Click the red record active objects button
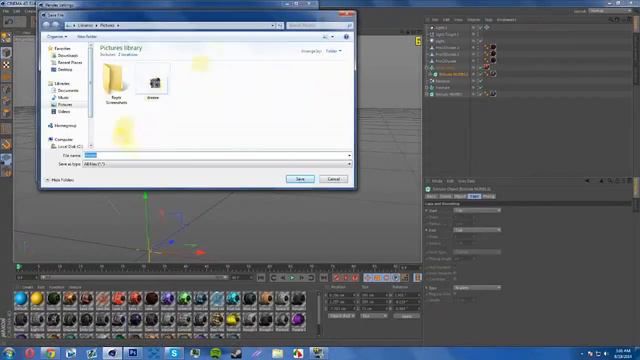640x360 pixels. coord(336,278)
